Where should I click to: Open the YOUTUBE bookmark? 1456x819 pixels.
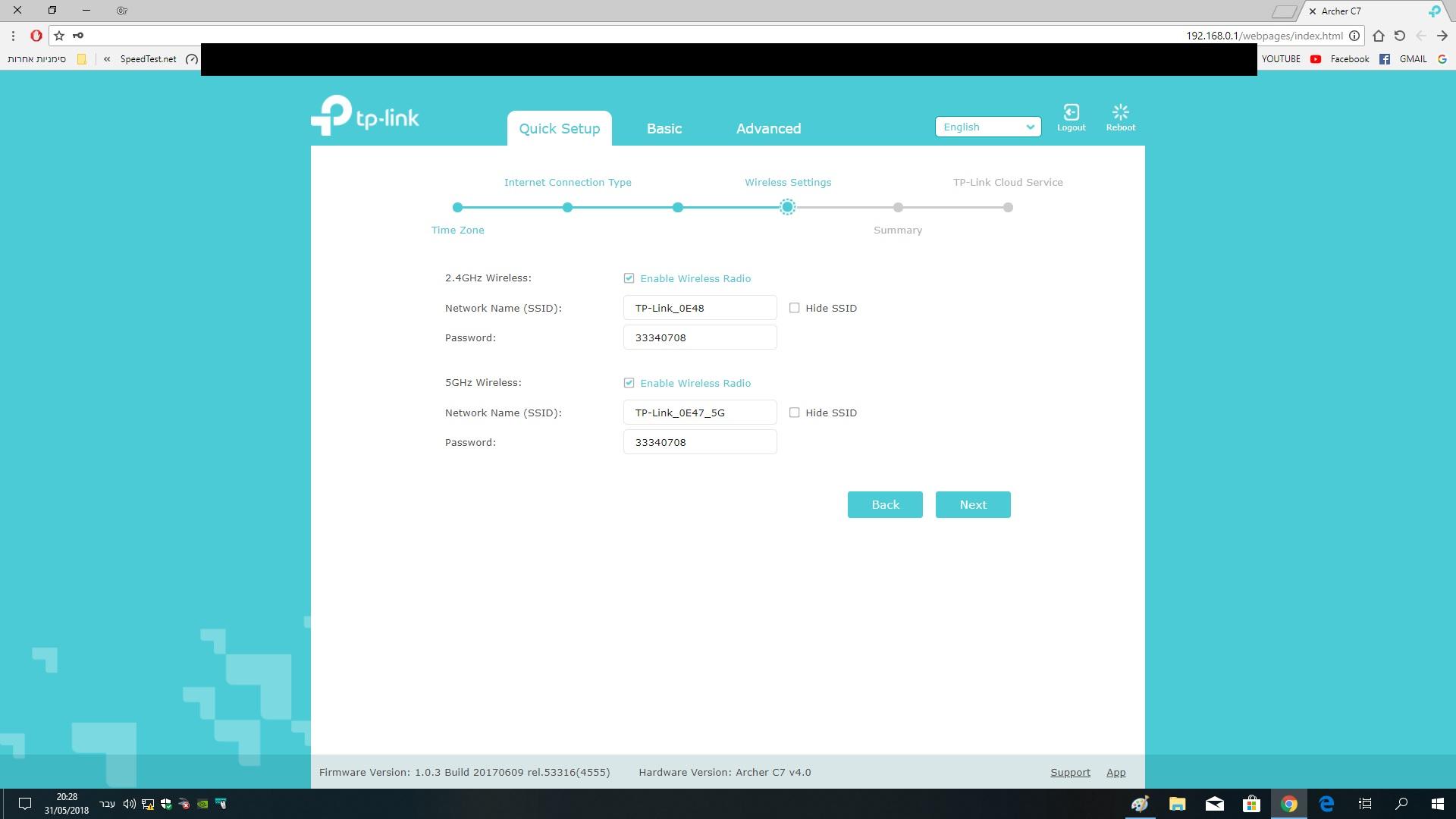(x=1291, y=59)
